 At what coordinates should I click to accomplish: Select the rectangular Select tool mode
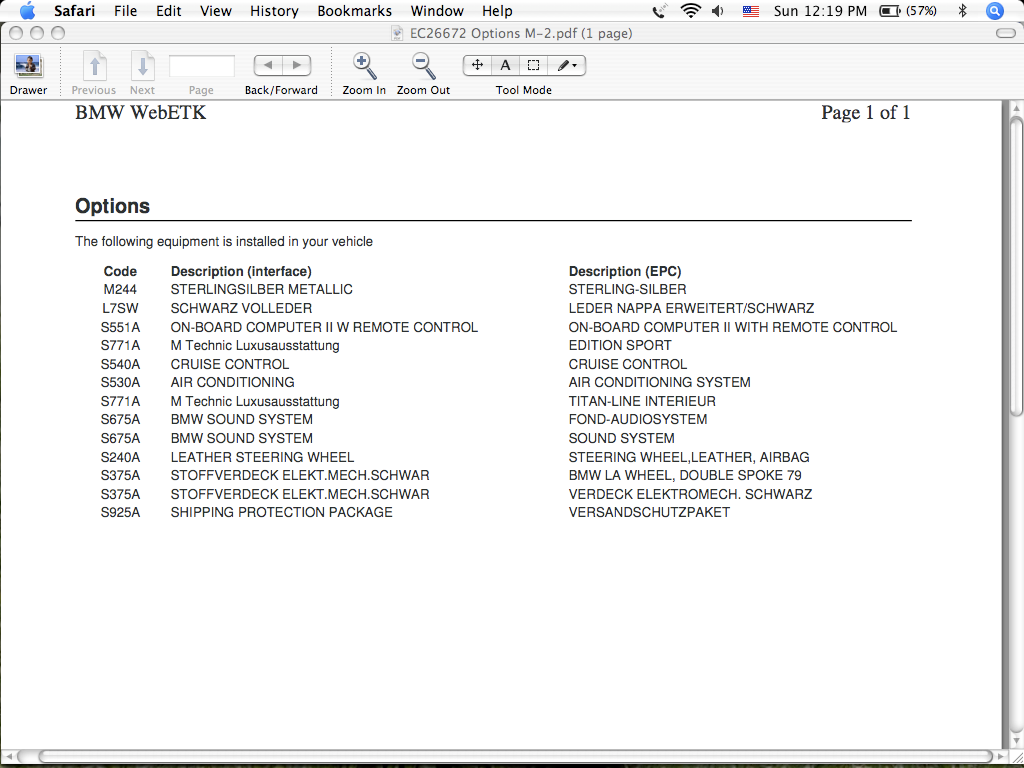[534, 65]
